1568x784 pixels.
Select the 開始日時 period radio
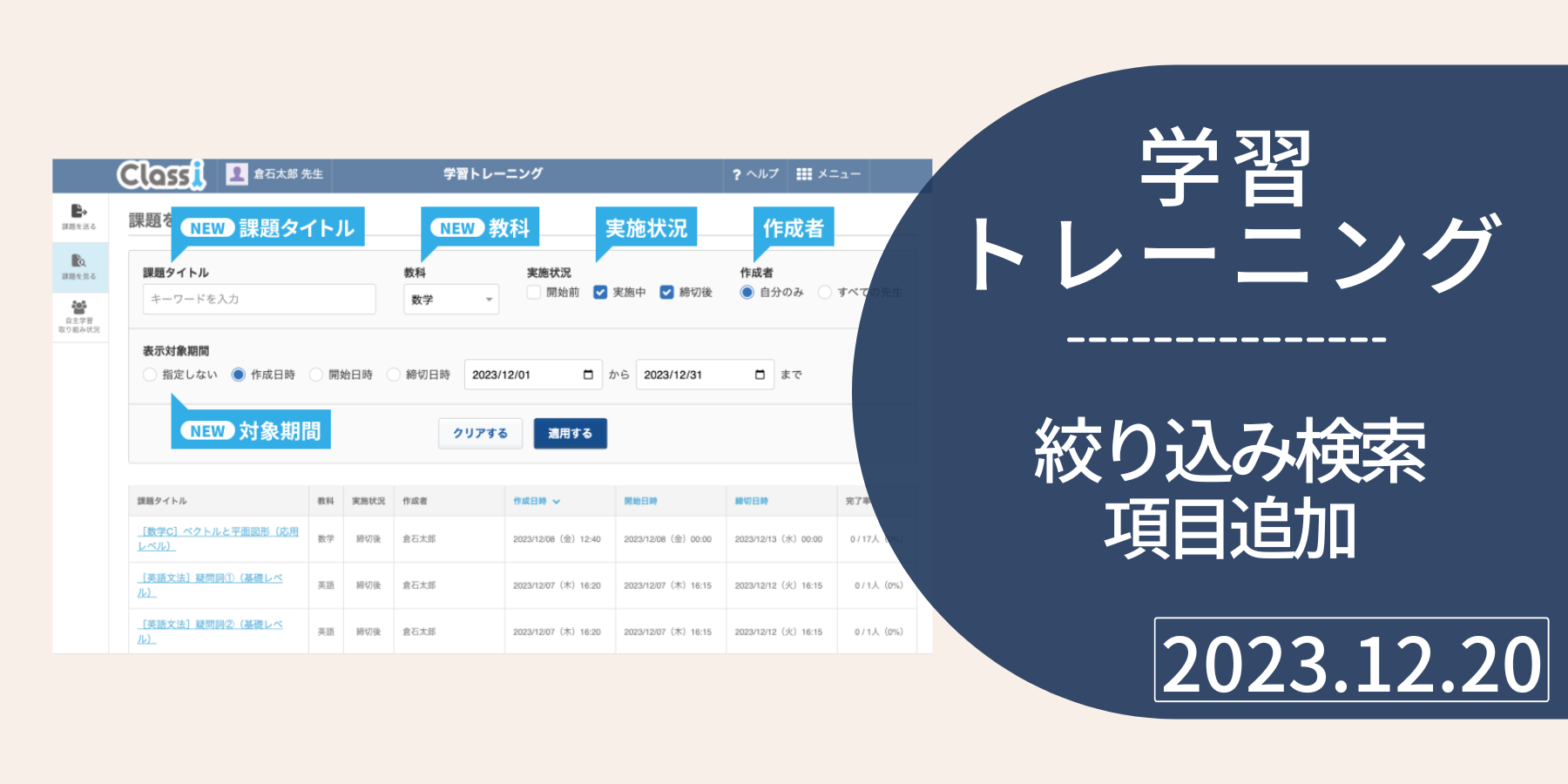[x=316, y=375]
